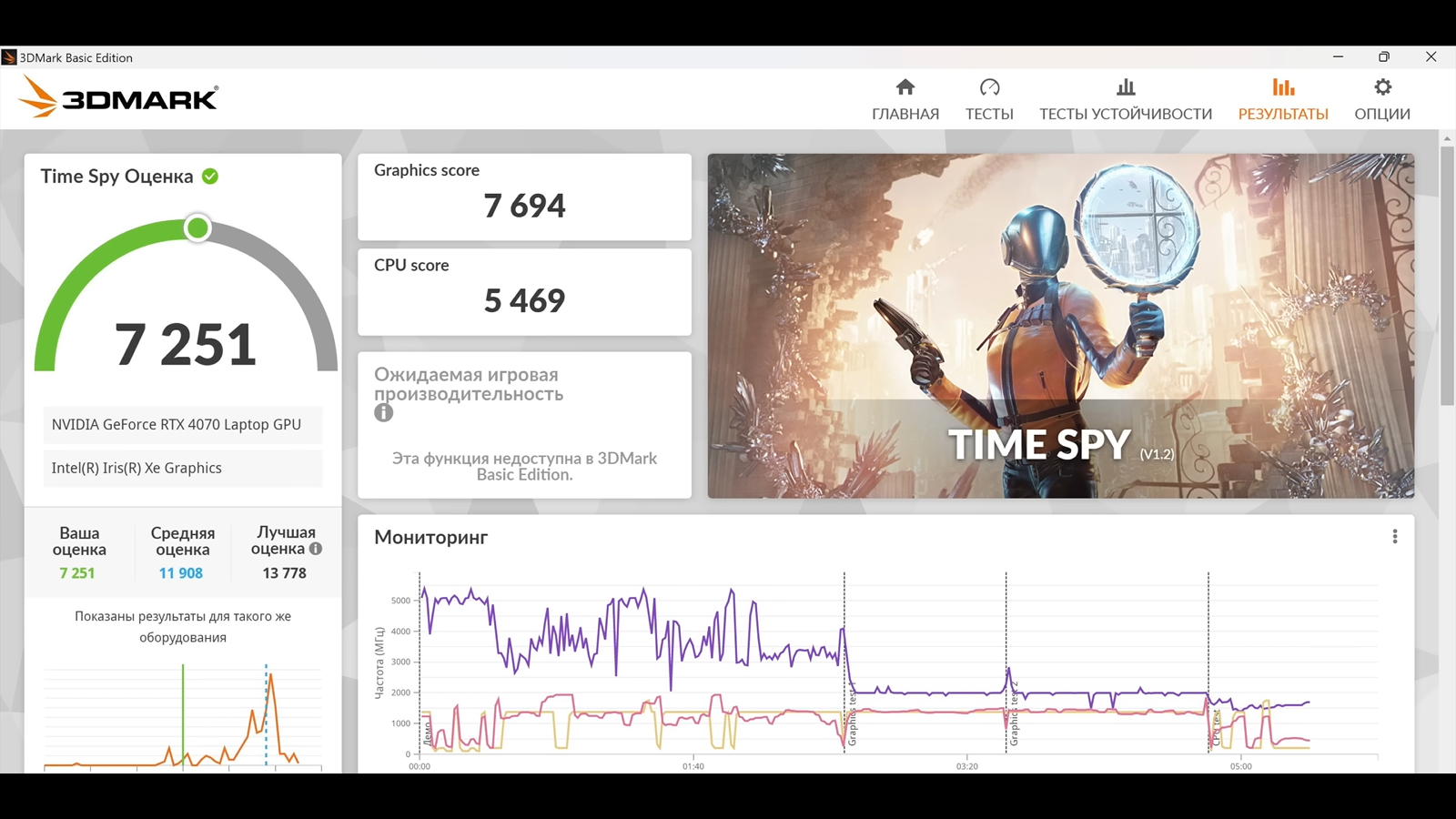Click the ТЕСТЫ УСТОЙЧИВОСТИ tab label

pos(1126,114)
